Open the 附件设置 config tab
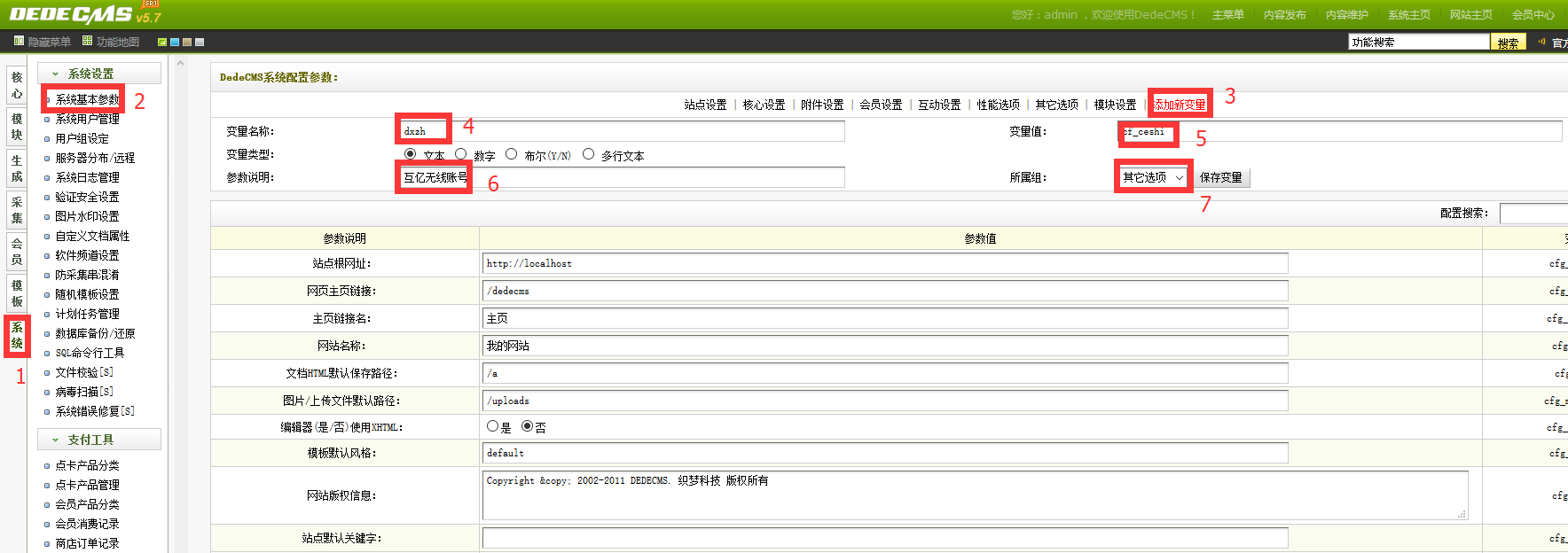This screenshot has height=553, width=1568. (822, 105)
